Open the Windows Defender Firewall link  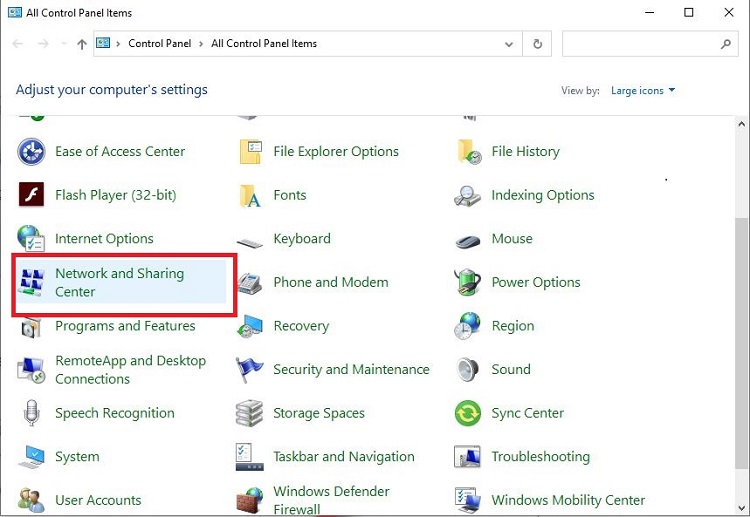[331, 500]
